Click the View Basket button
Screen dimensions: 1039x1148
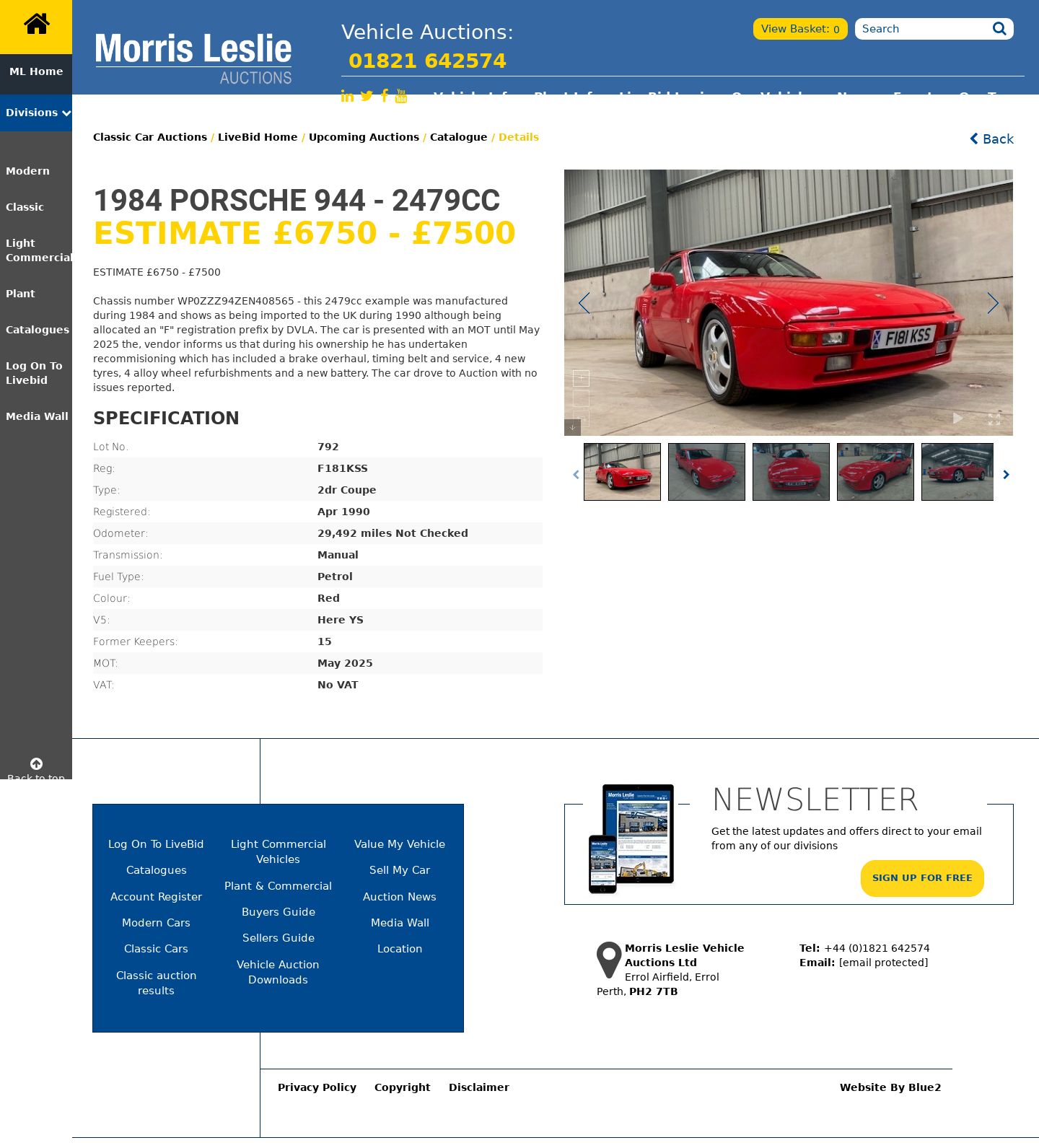(800, 29)
